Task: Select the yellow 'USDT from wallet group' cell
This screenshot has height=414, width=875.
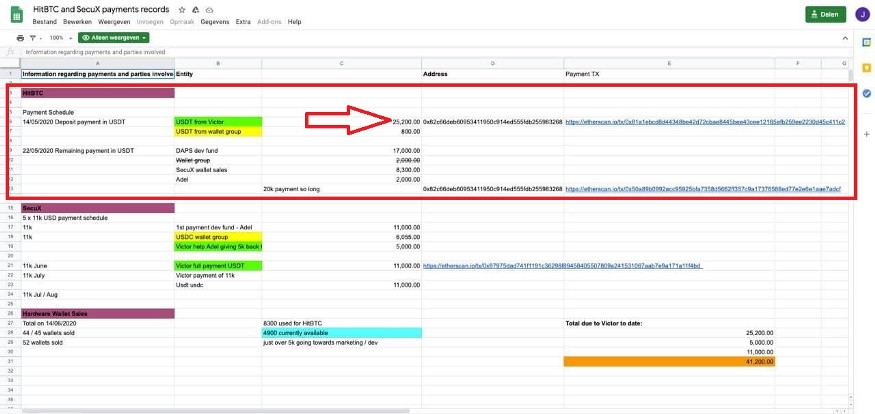Action: coord(218,132)
